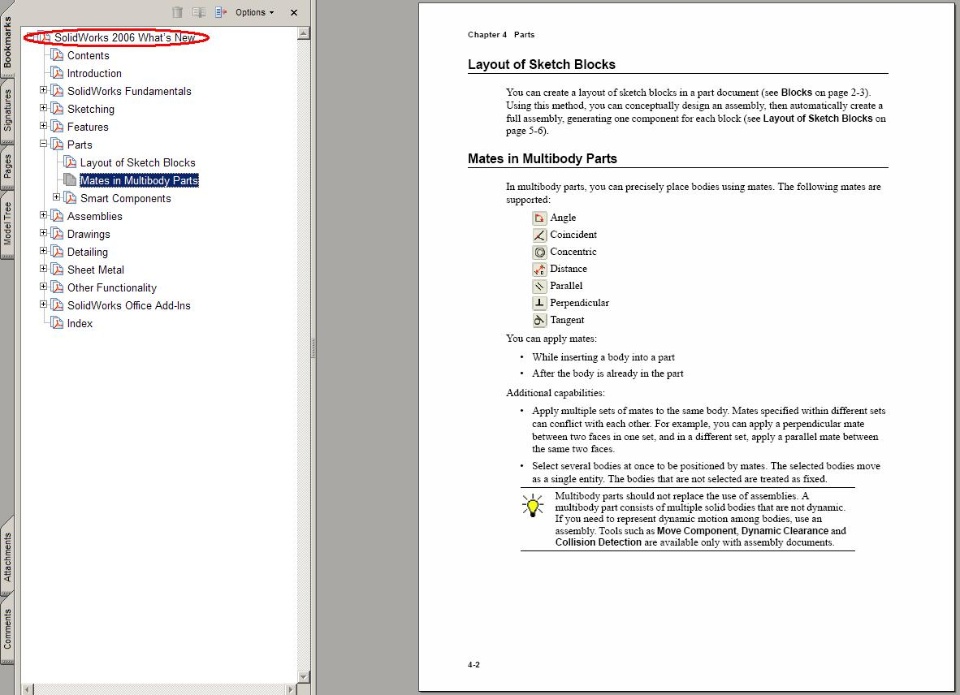Open the Index bookmark
The width and height of the screenshot is (960, 695).
[x=80, y=323]
